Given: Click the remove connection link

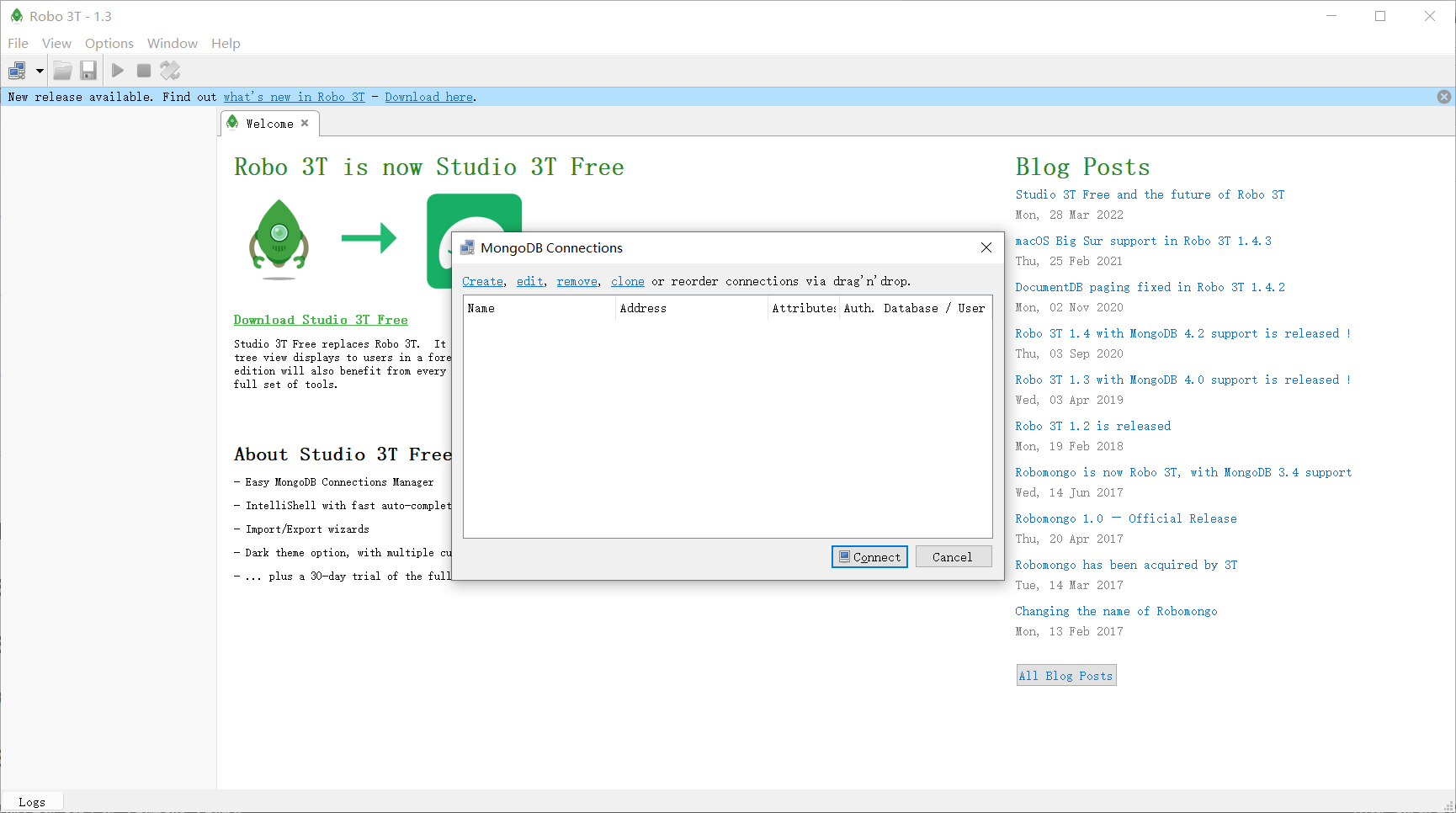Looking at the screenshot, I should pyautogui.click(x=577, y=281).
